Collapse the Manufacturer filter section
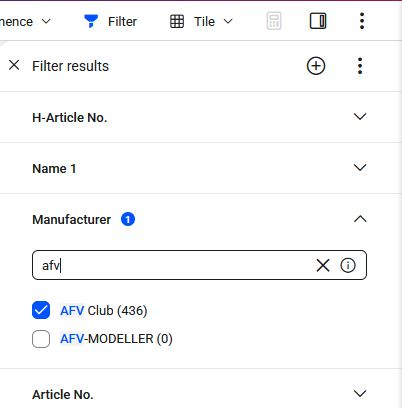Screen dimensions: 402x408 coord(360,219)
